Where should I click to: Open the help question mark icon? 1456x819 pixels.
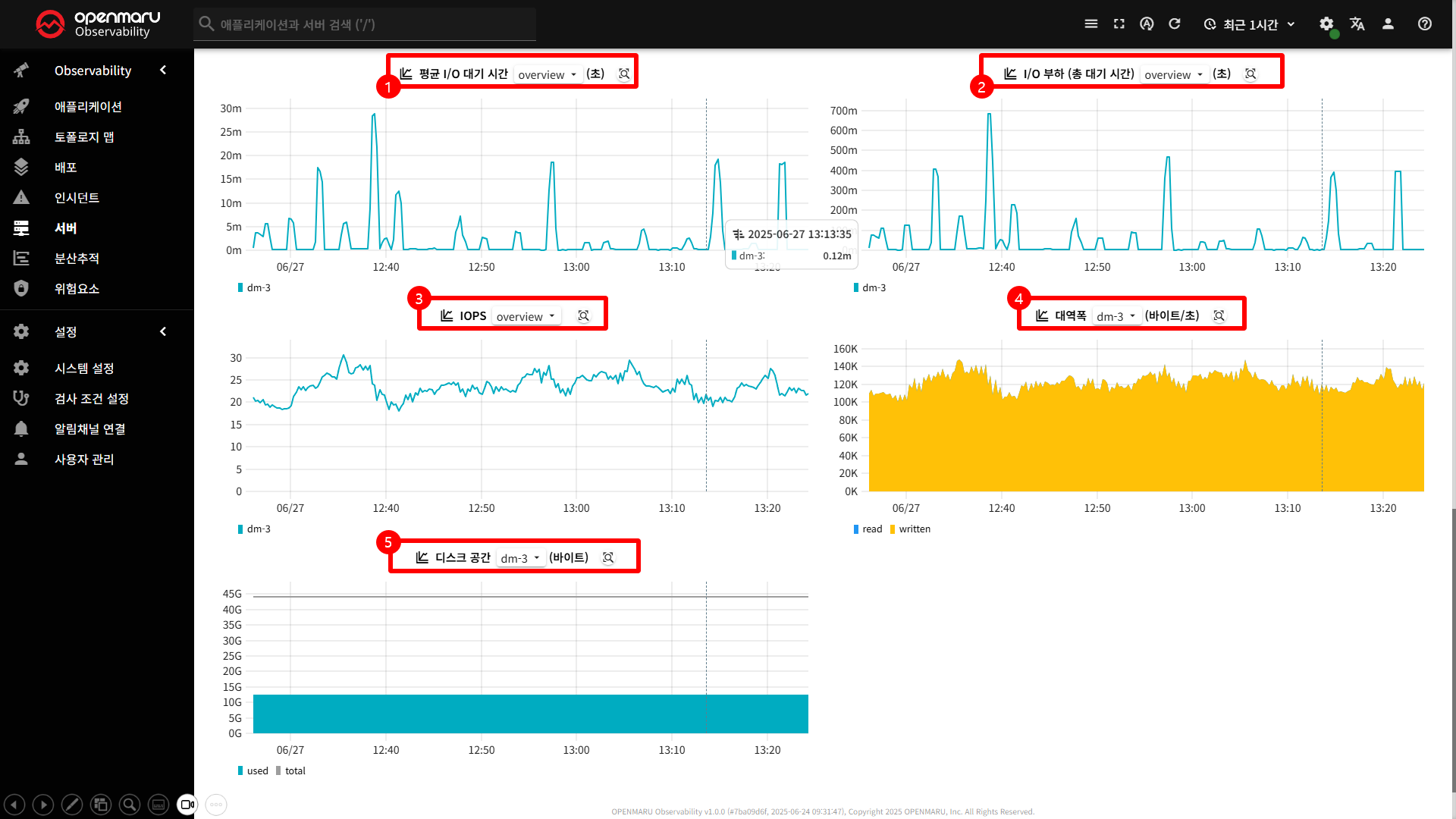point(1425,24)
